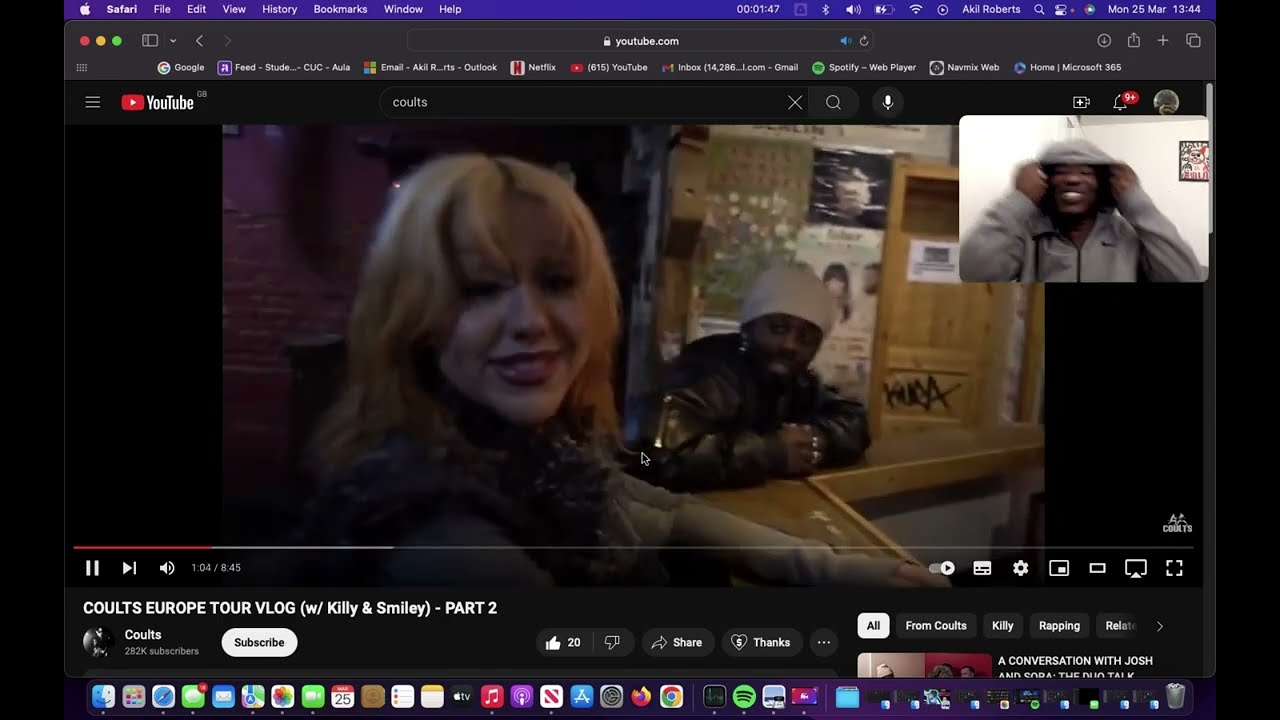Select the 'All' filter chip
The image size is (1280, 720).
(873, 626)
